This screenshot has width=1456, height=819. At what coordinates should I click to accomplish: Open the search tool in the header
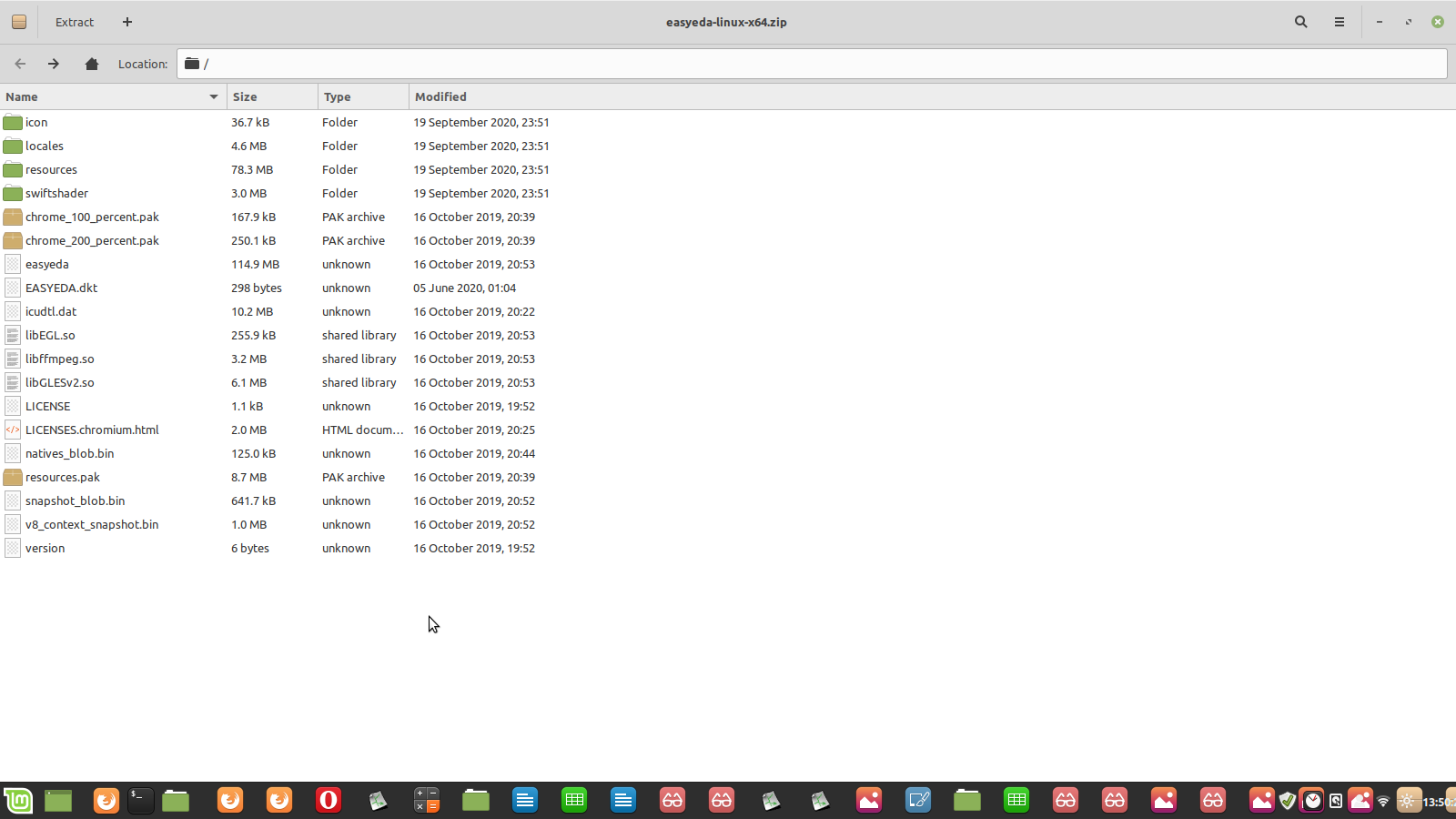(x=1301, y=22)
